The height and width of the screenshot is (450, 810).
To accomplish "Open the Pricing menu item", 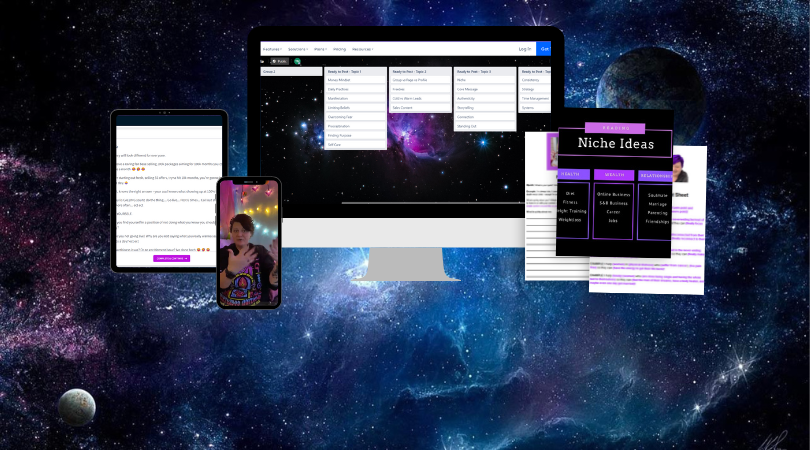I will tap(340, 48).
